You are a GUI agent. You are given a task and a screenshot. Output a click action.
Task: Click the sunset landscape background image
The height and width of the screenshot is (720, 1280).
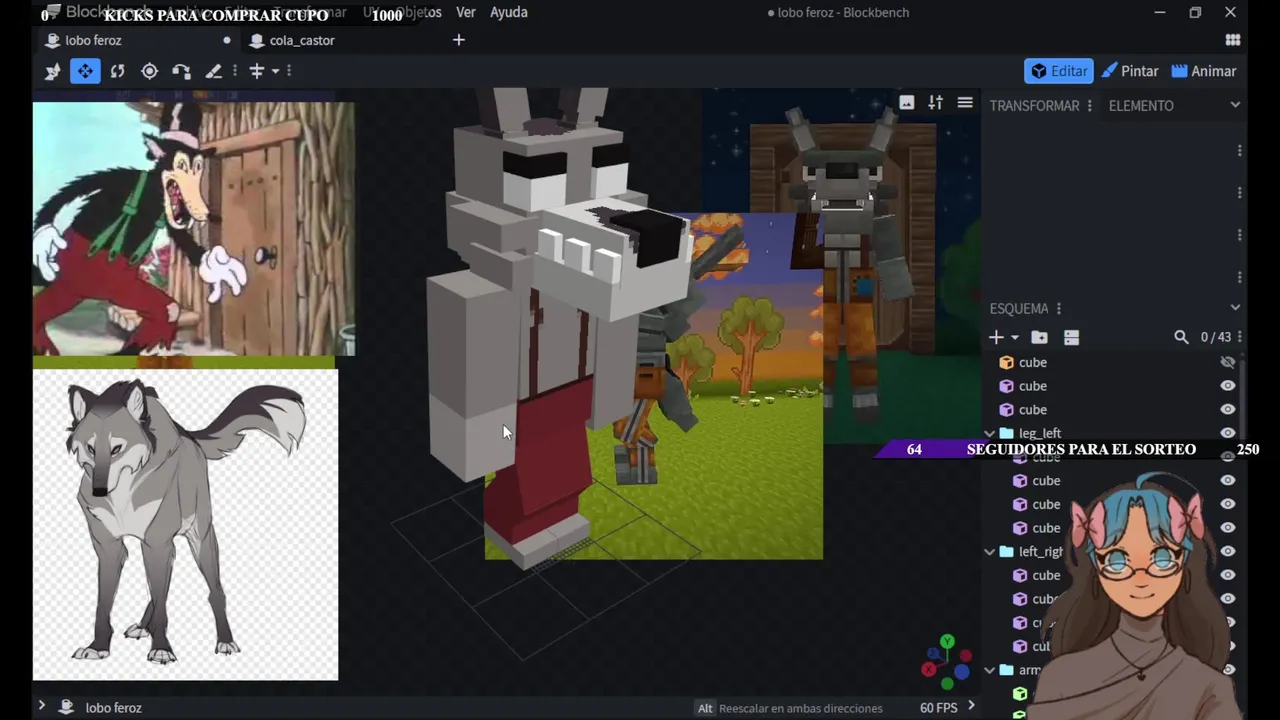[654, 386]
